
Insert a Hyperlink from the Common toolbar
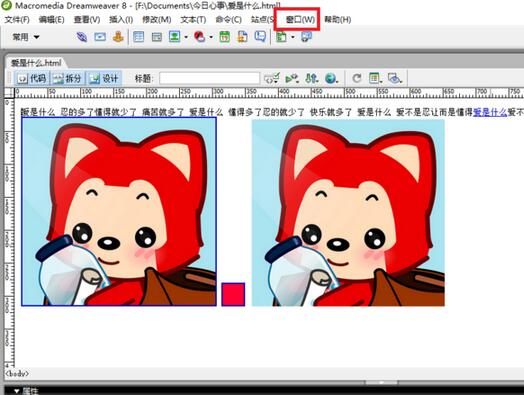click(x=82, y=37)
